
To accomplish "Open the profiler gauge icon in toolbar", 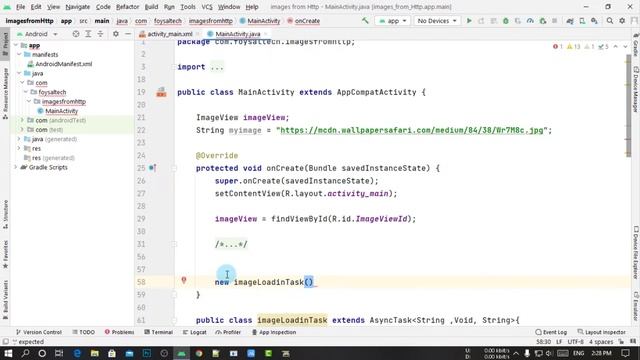I will [x=530, y=20].
